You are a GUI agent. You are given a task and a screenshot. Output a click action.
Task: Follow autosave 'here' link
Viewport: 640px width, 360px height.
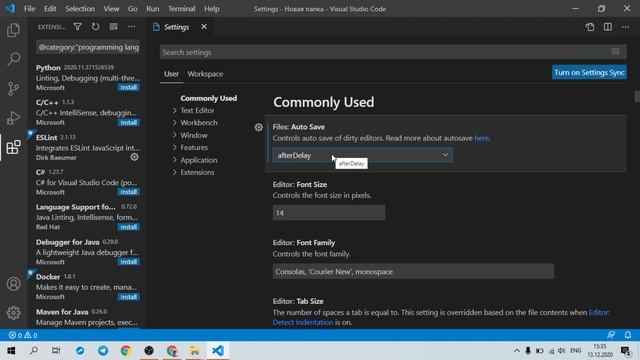[481, 138]
